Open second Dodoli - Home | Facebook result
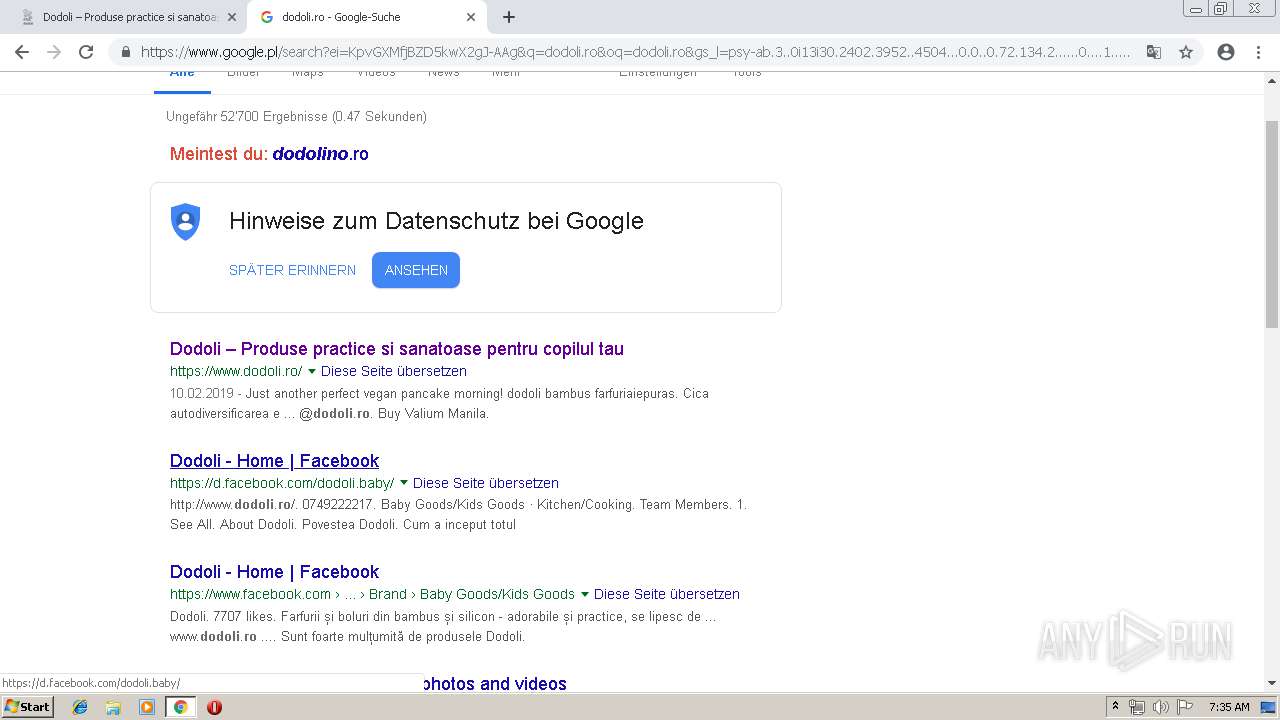Viewport: 1280px width, 720px height. click(274, 572)
